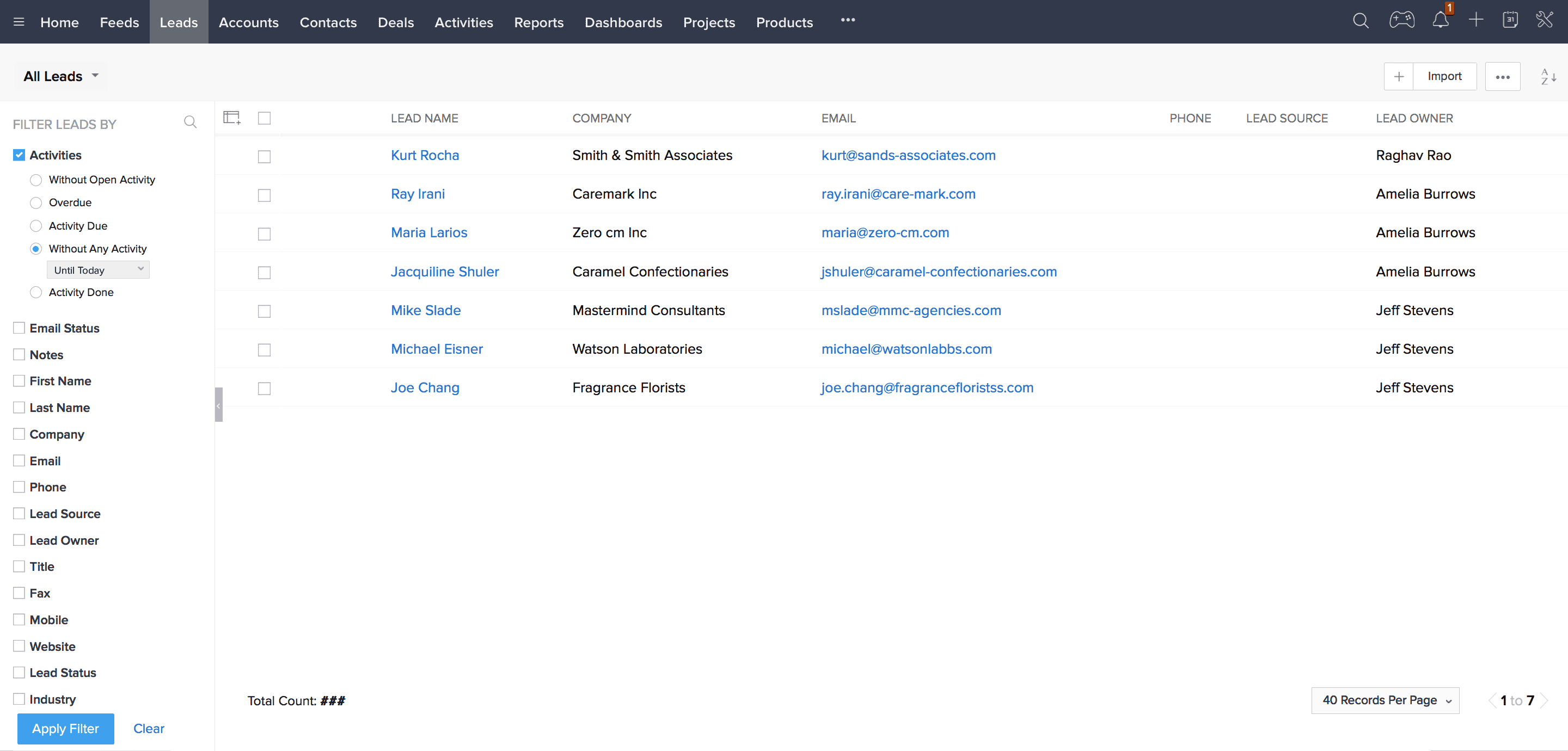The width and height of the screenshot is (1568, 751).
Task: Open the Reports module tab
Action: click(538, 22)
